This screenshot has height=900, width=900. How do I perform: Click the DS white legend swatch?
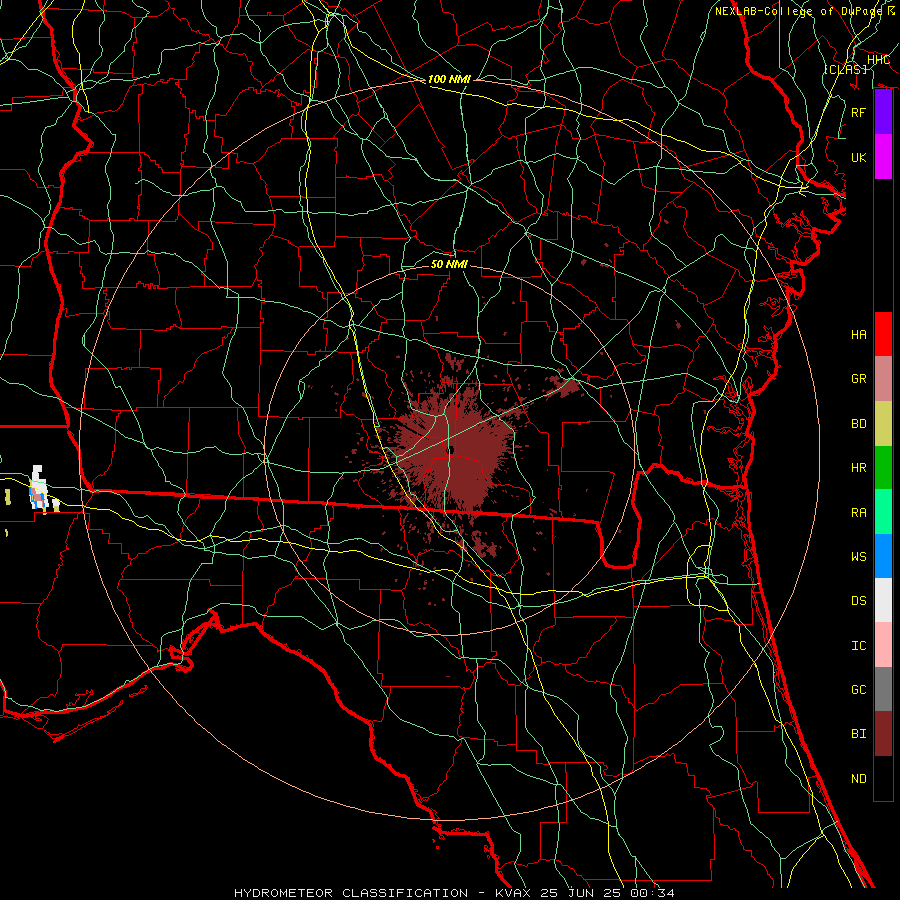pos(883,600)
